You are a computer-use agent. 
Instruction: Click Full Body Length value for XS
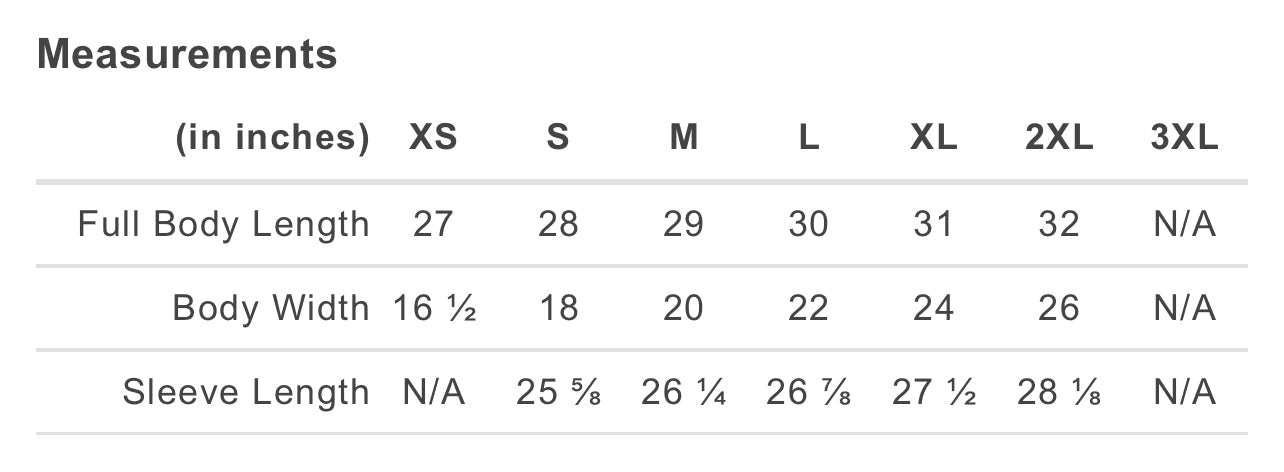[x=433, y=224]
